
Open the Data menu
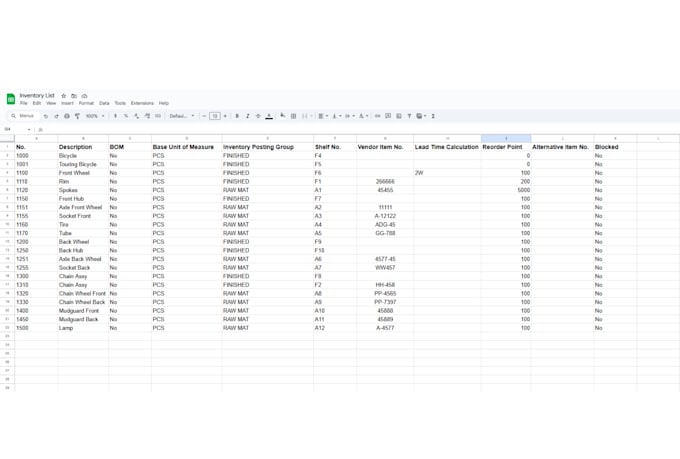(x=104, y=103)
